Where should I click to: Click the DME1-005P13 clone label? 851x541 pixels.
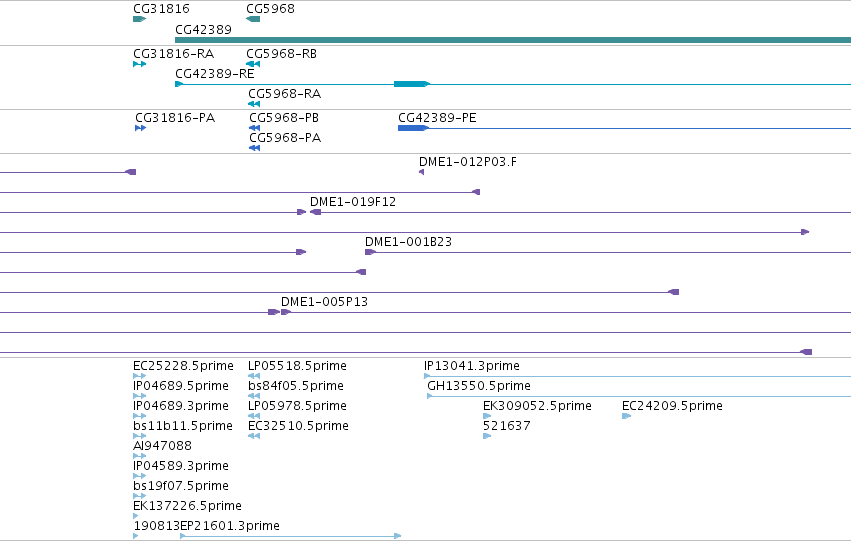tap(324, 302)
